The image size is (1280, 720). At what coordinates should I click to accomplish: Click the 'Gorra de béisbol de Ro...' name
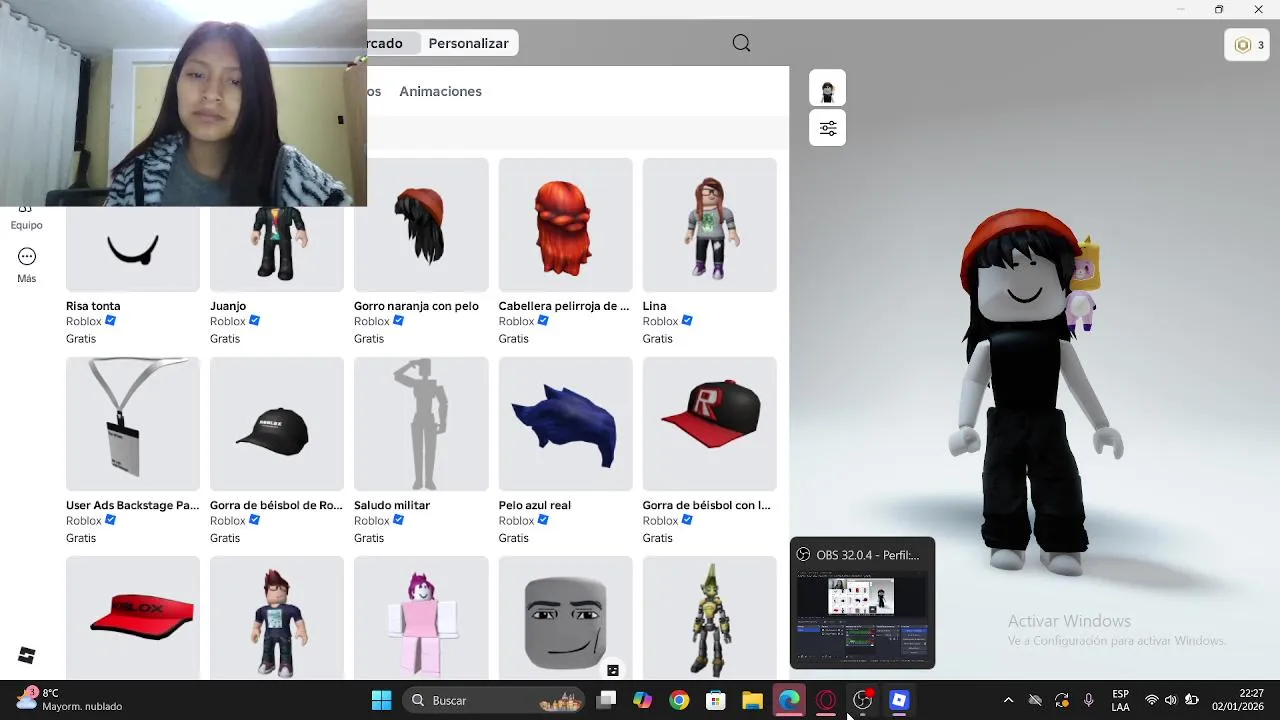click(276, 505)
